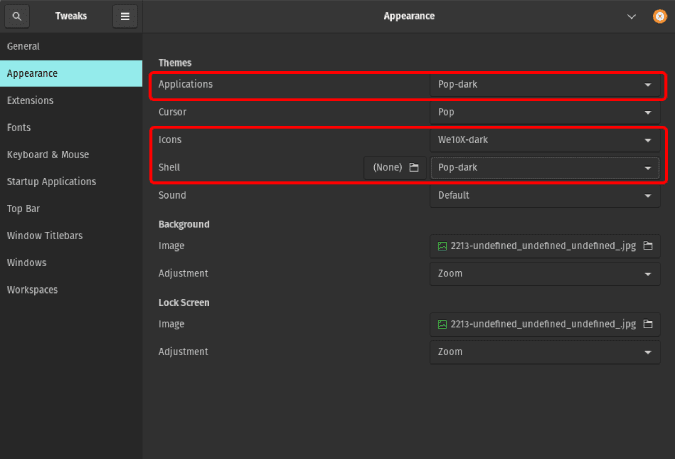Open the Shell theme dropdown
675x459 pixels.
(545, 168)
